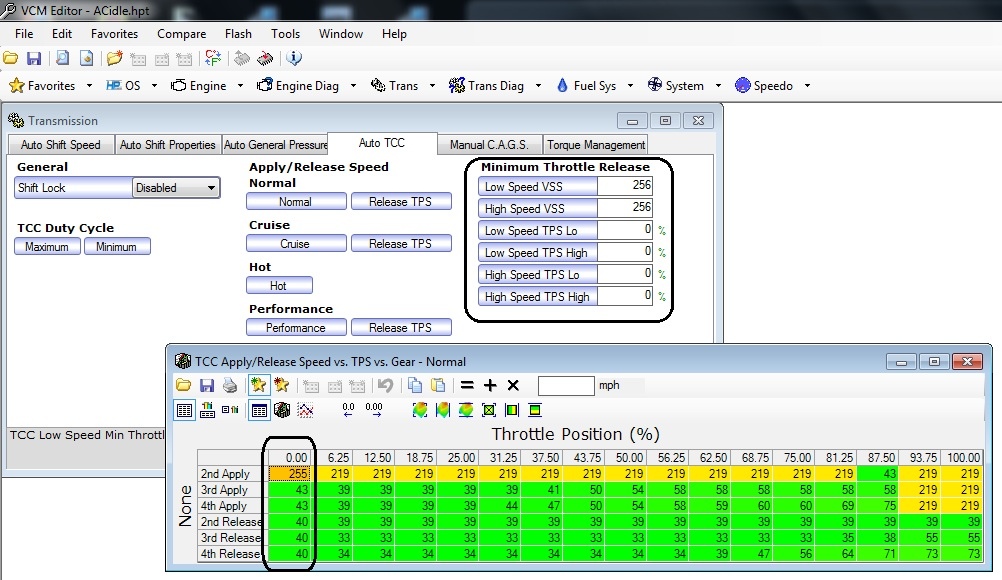Expand the Favorites toolbar dropdown arrow
Image resolution: width=1002 pixels, height=580 pixels.
click(x=89, y=86)
